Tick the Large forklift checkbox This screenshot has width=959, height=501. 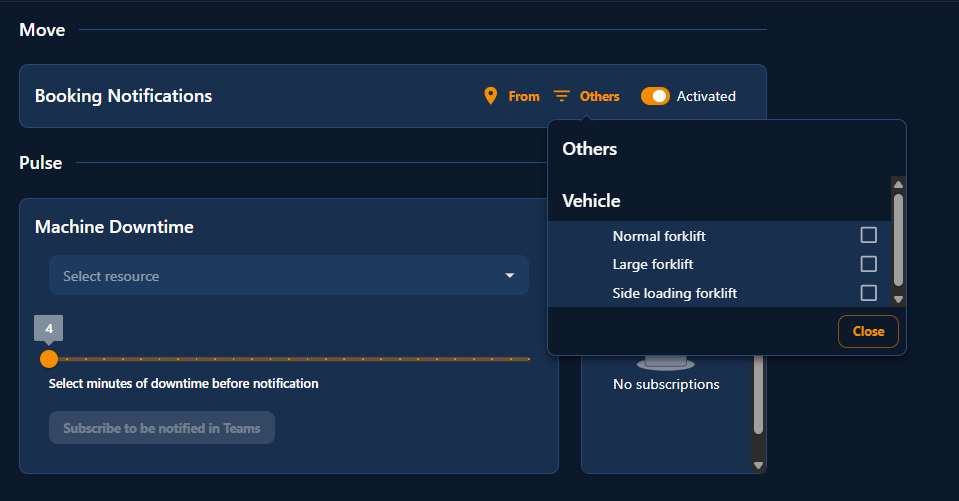(868, 264)
